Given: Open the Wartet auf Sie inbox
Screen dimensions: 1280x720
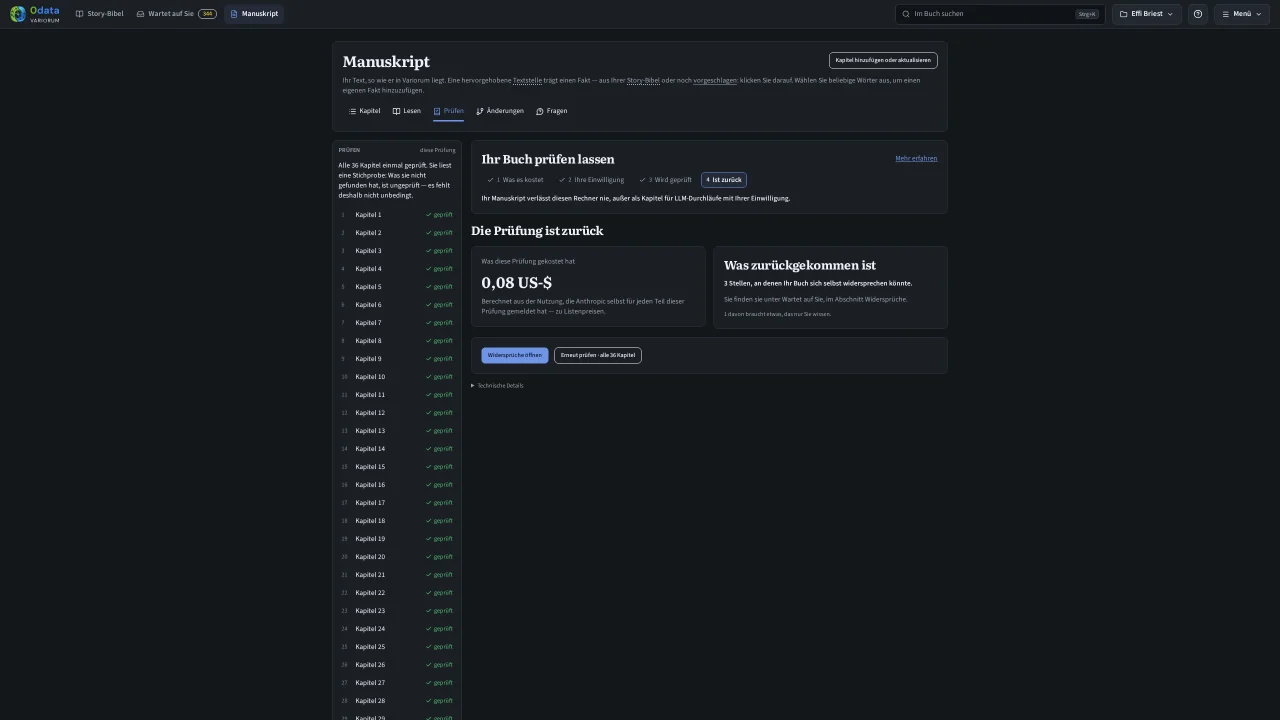Looking at the screenshot, I should pyautogui.click(x=176, y=14).
